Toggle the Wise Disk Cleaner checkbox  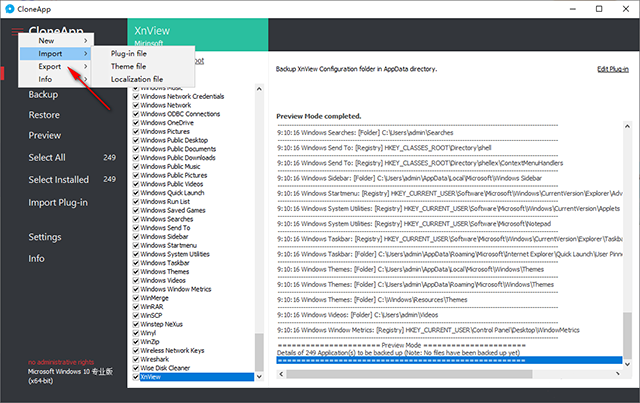(x=136, y=368)
